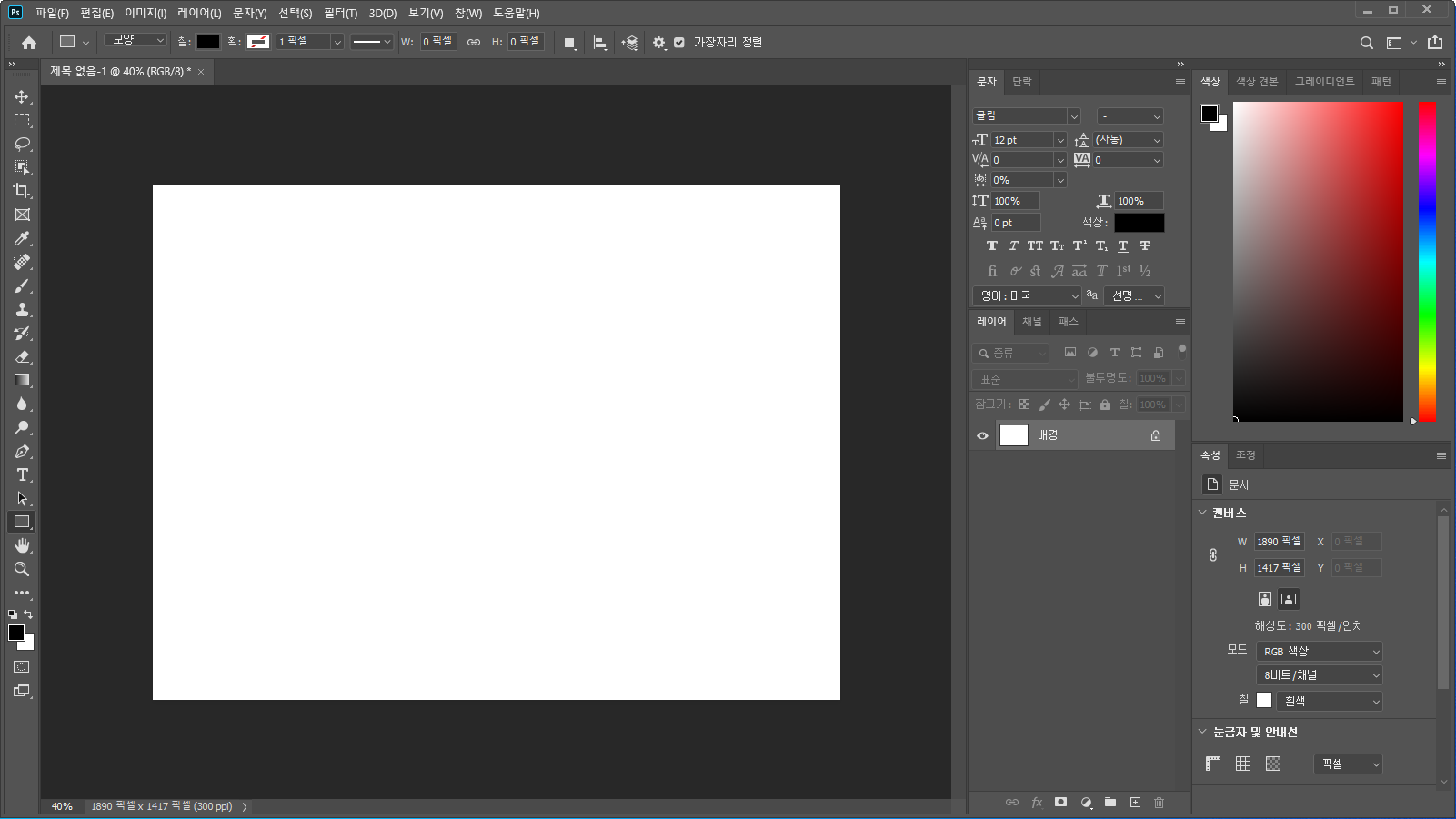Select the Blur tool
The height and width of the screenshot is (819, 1456).
(22, 404)
